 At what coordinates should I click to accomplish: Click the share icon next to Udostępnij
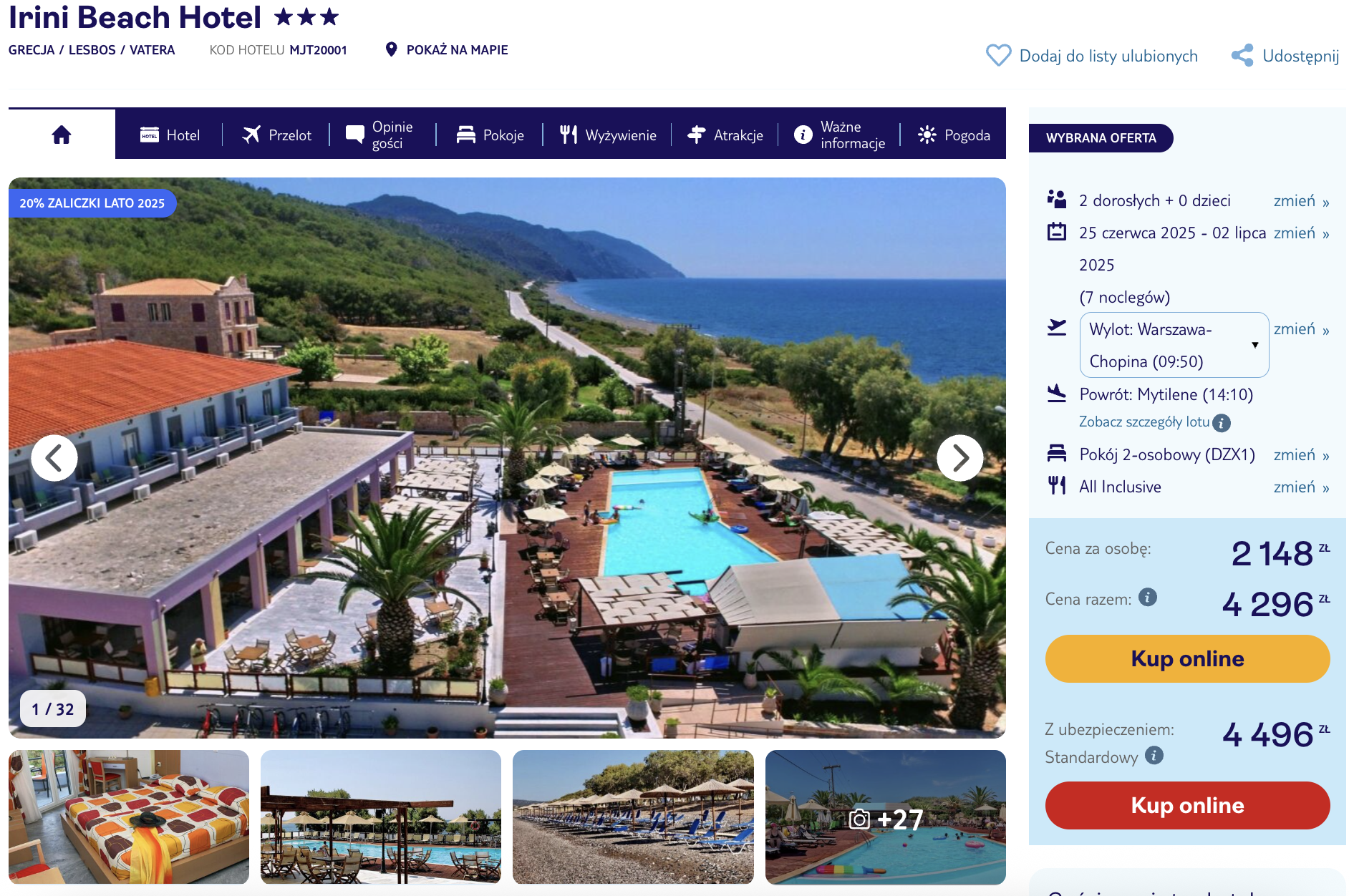tap(1242, 55)
